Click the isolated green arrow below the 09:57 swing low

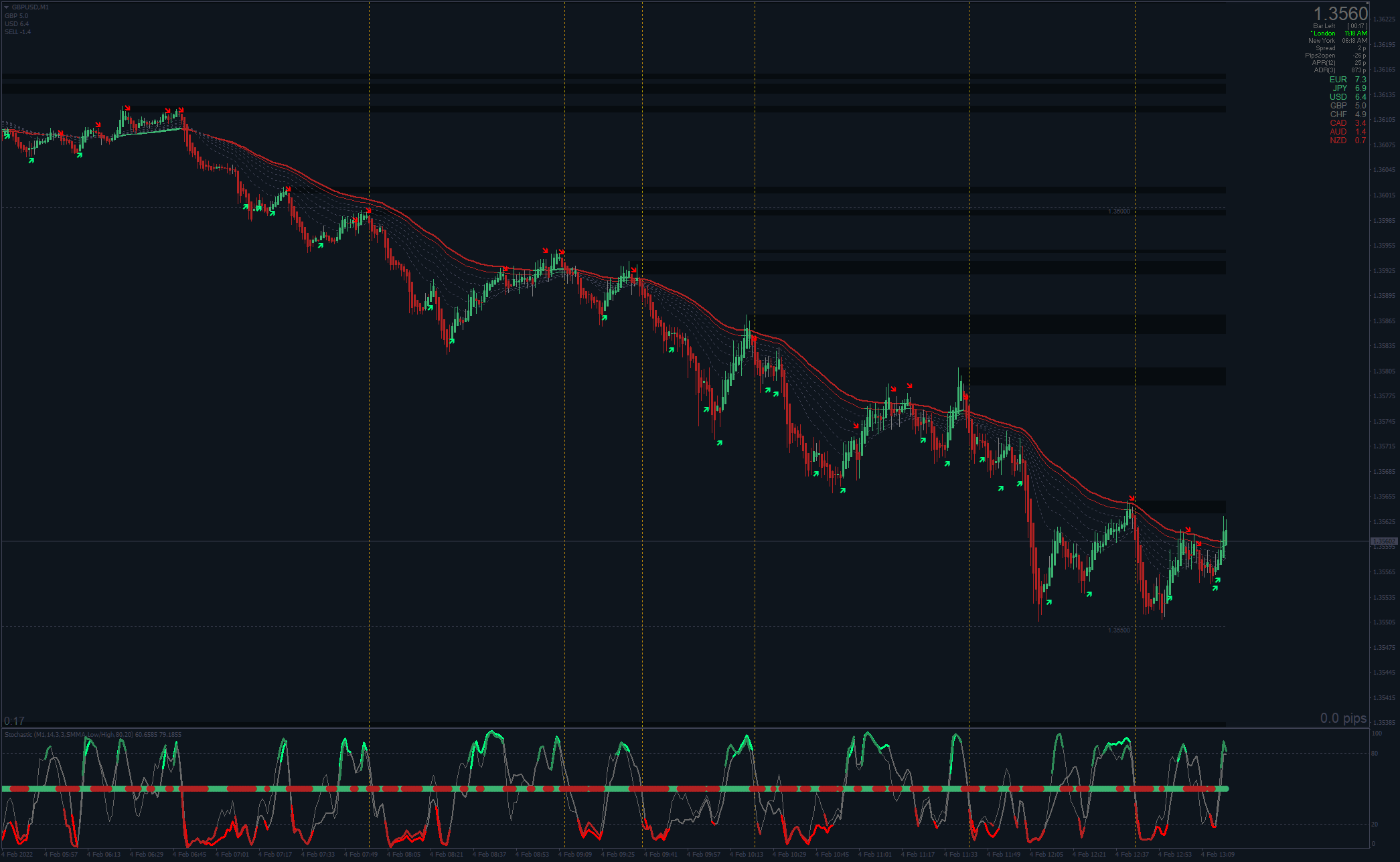(719, 443)
